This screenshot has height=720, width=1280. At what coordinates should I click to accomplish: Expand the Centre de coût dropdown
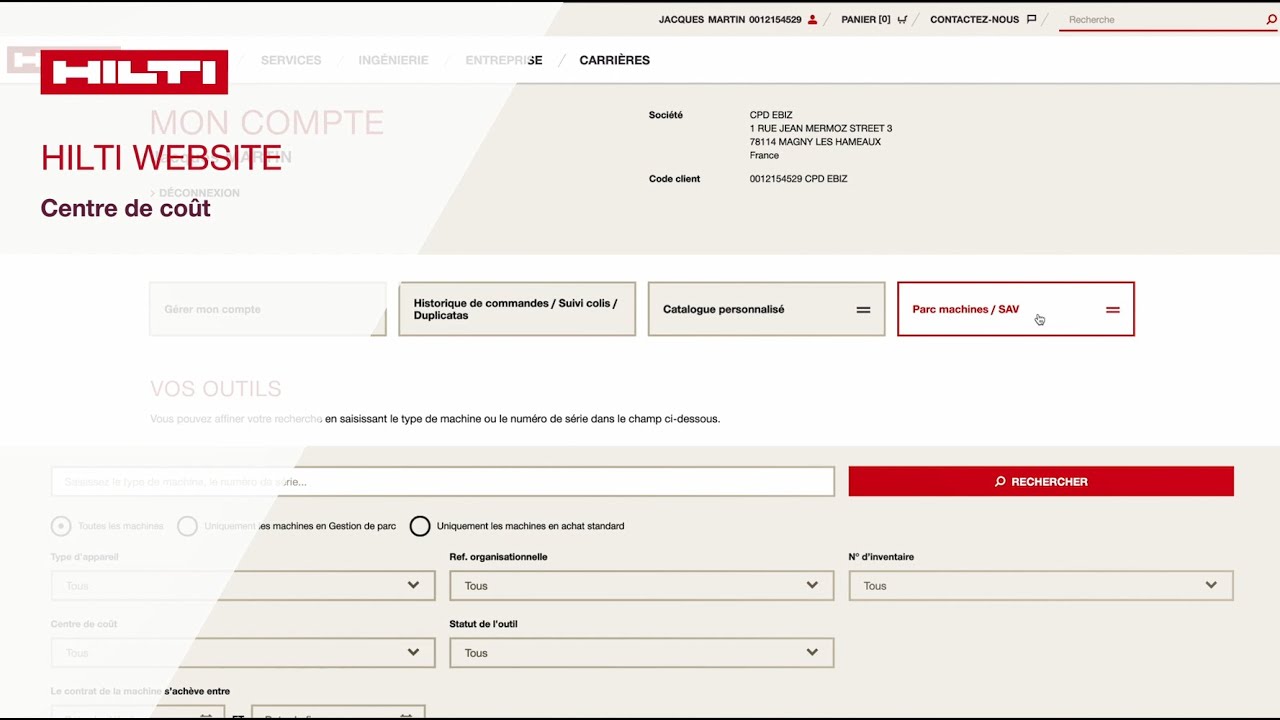(242, 653)
